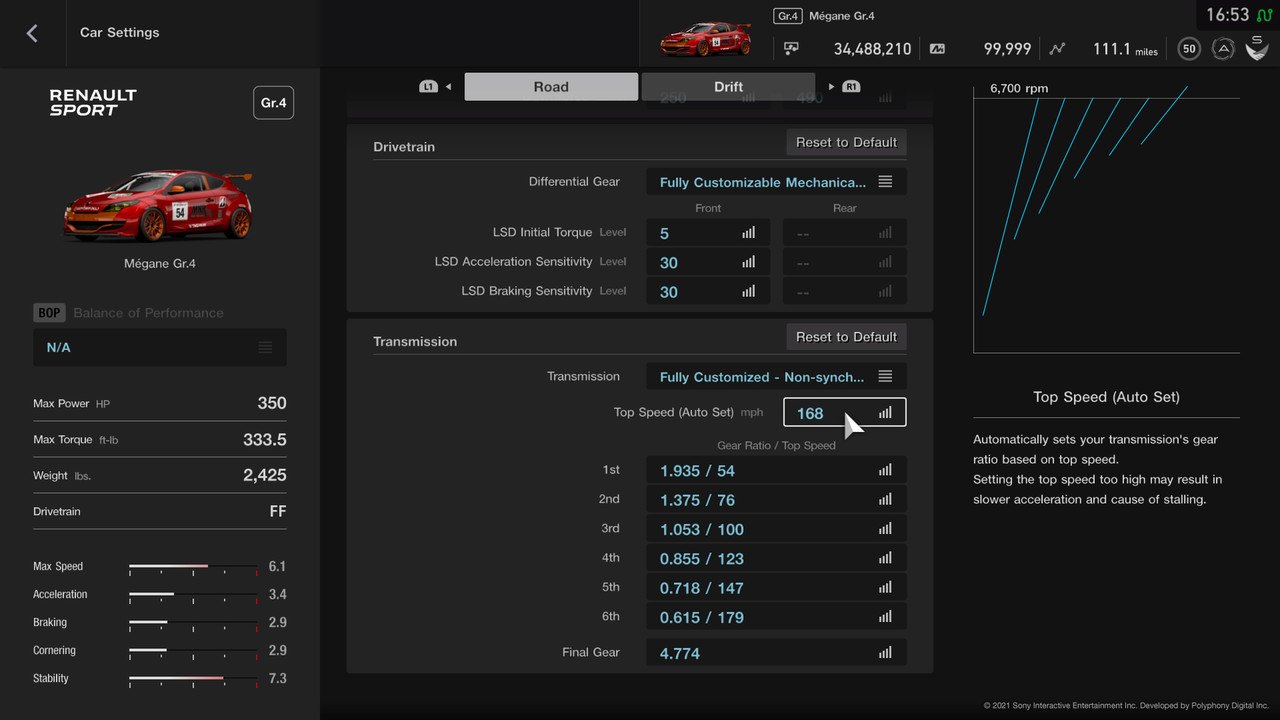
Task: Click the BOP badge icon
Action: pyautogui.click(x=49, y=313)
